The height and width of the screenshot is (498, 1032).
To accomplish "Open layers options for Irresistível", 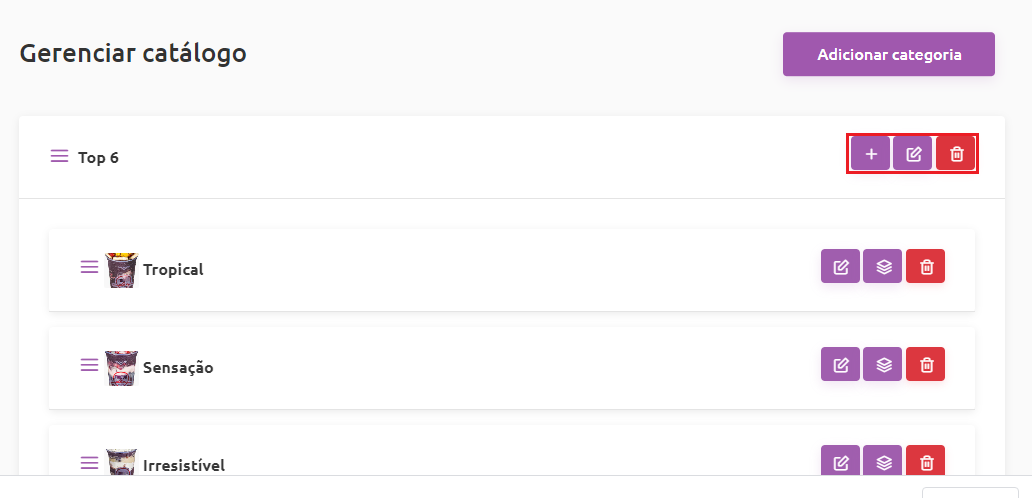I will tap(883, 461).
